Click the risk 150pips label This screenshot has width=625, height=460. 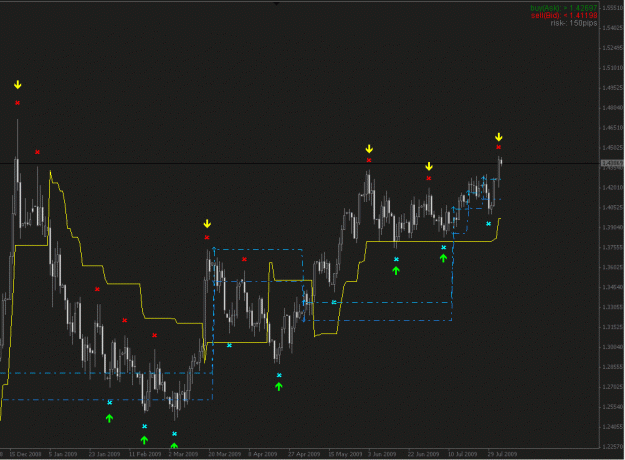(574, 23)
